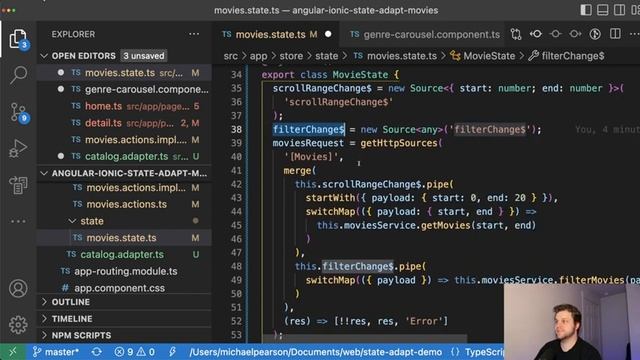640x360 pixels.
Task: Synchronize changes icon in status bar
Action: [x=97, y=352]
